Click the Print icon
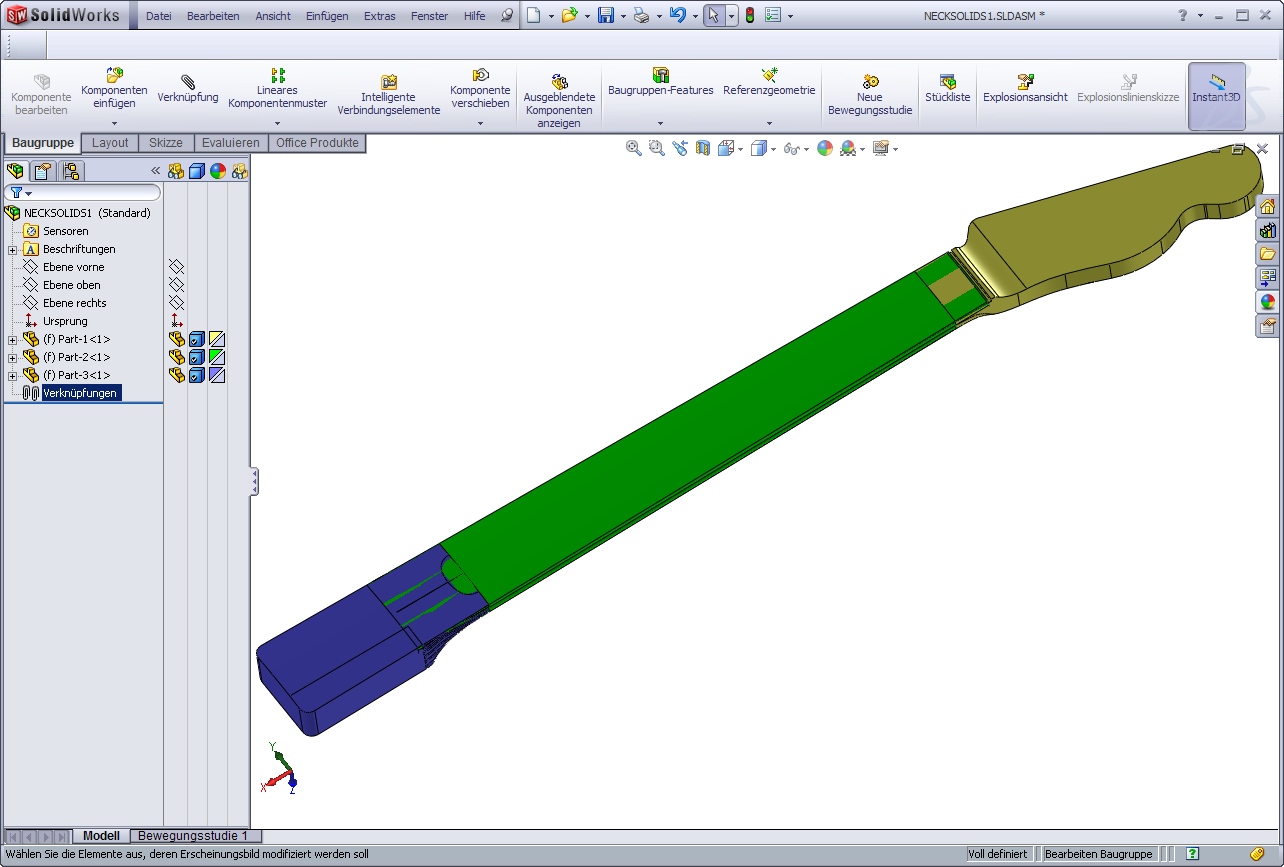The height and width of the screenshot is (867, 1284). pyautogui.click(x=642, y=15)
